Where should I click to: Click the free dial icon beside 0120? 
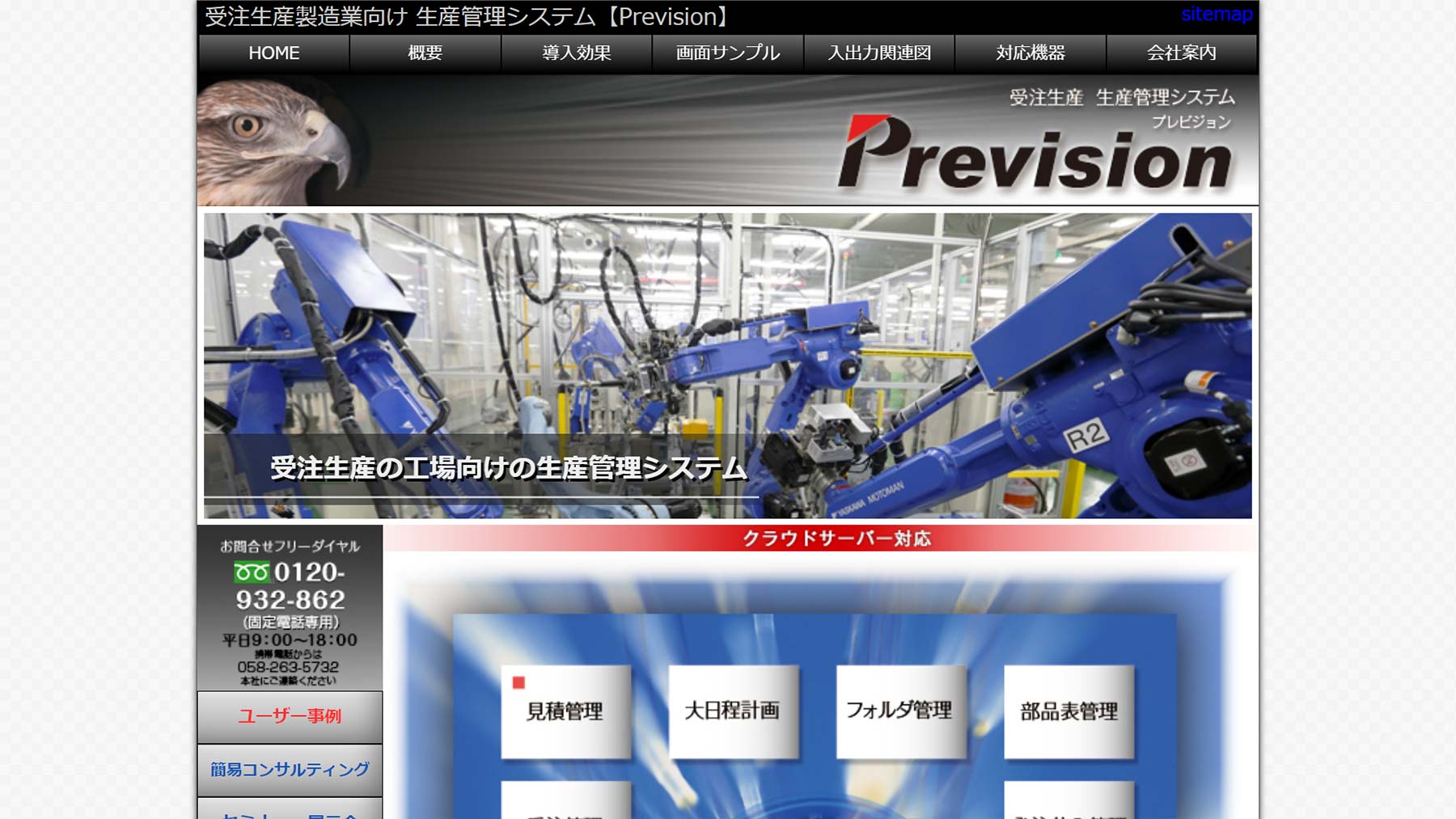[252, 572]
